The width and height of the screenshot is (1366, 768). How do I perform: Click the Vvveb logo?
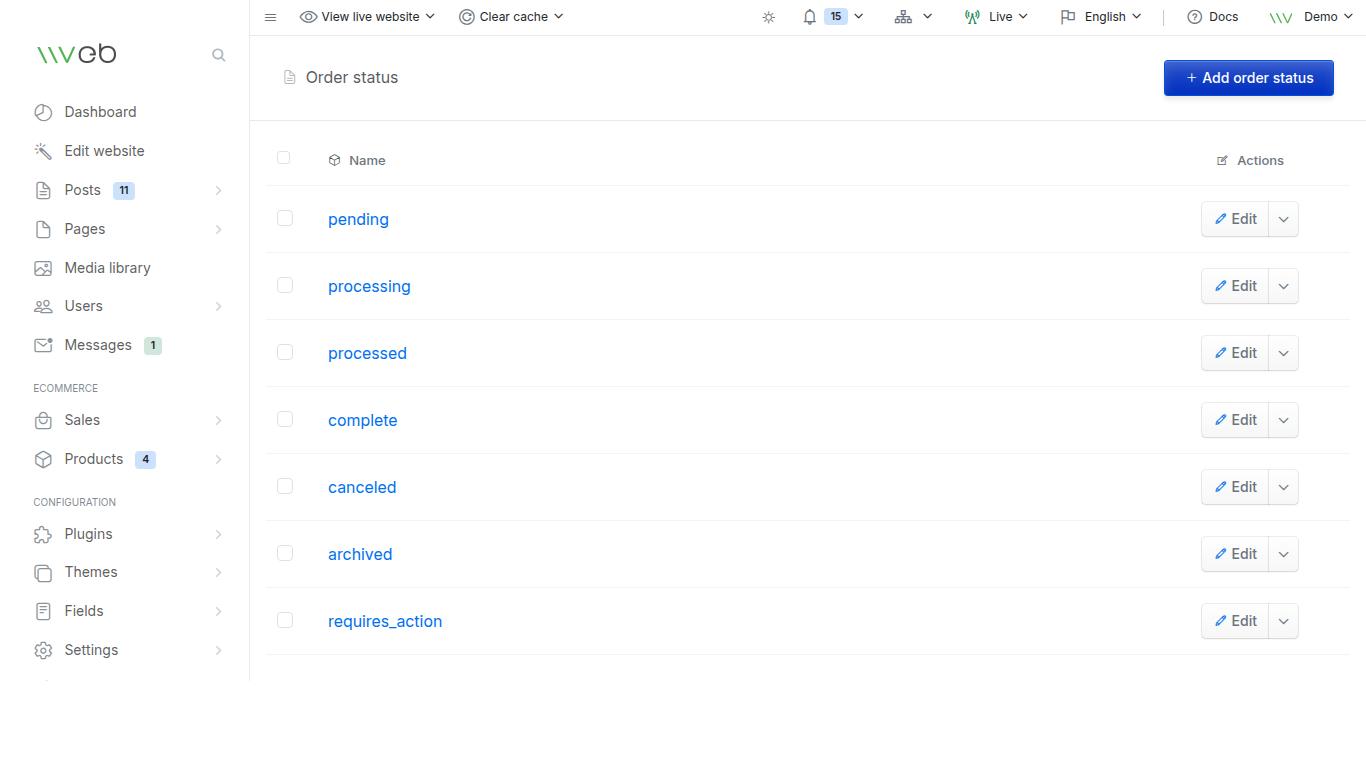pyautogui.click(x=76, y=54)
